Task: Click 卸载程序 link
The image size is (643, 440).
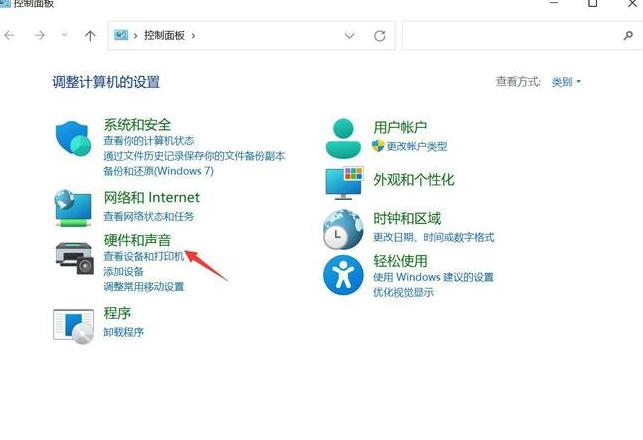Action: tap(123, 332)
